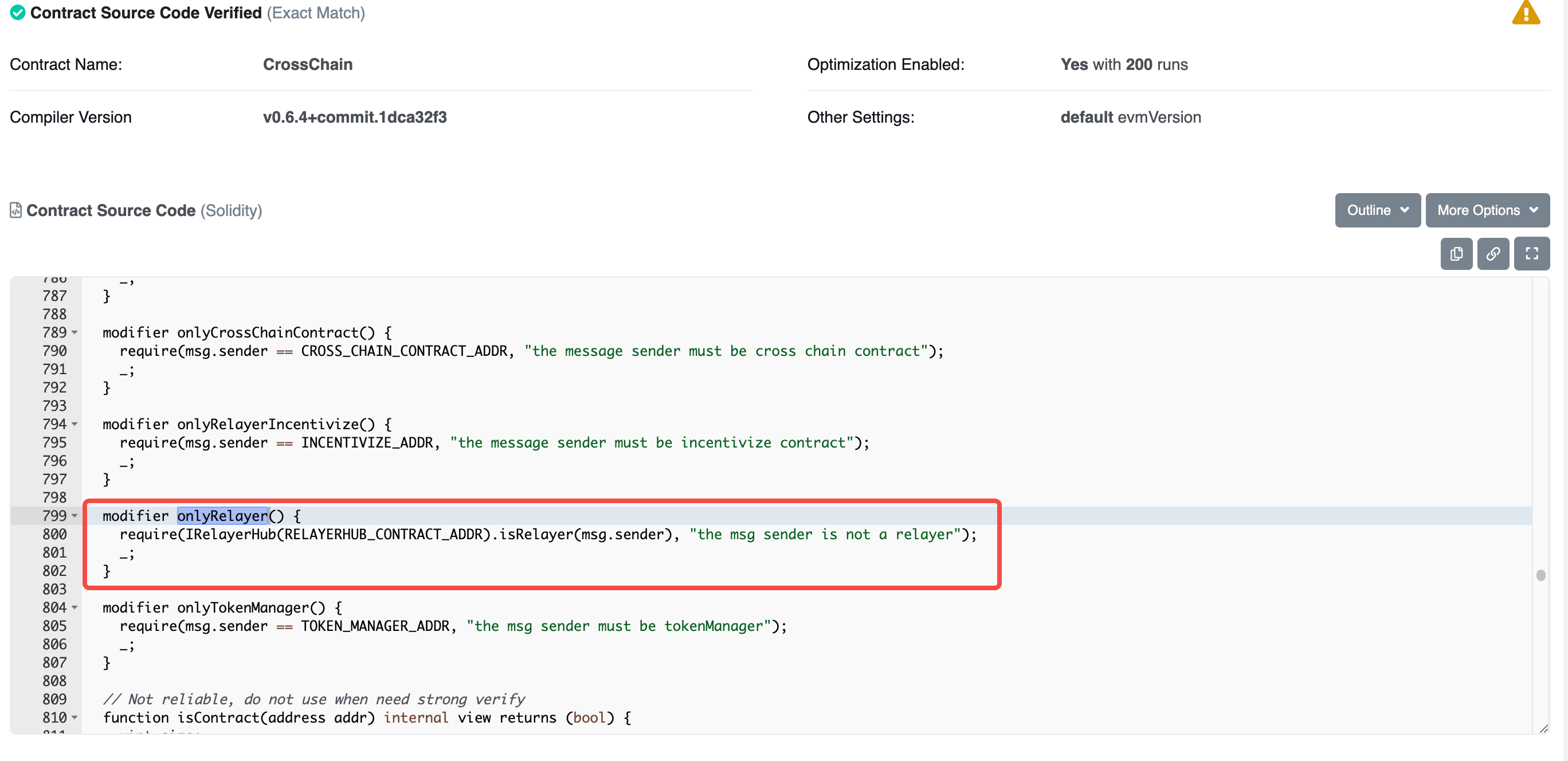
Task: Click the editor resize handle corner
Action: [1544, 729]
